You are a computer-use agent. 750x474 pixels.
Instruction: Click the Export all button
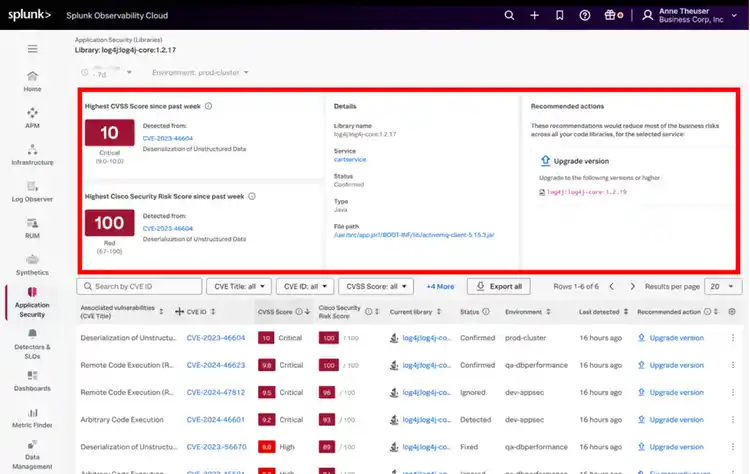point(500,286)
